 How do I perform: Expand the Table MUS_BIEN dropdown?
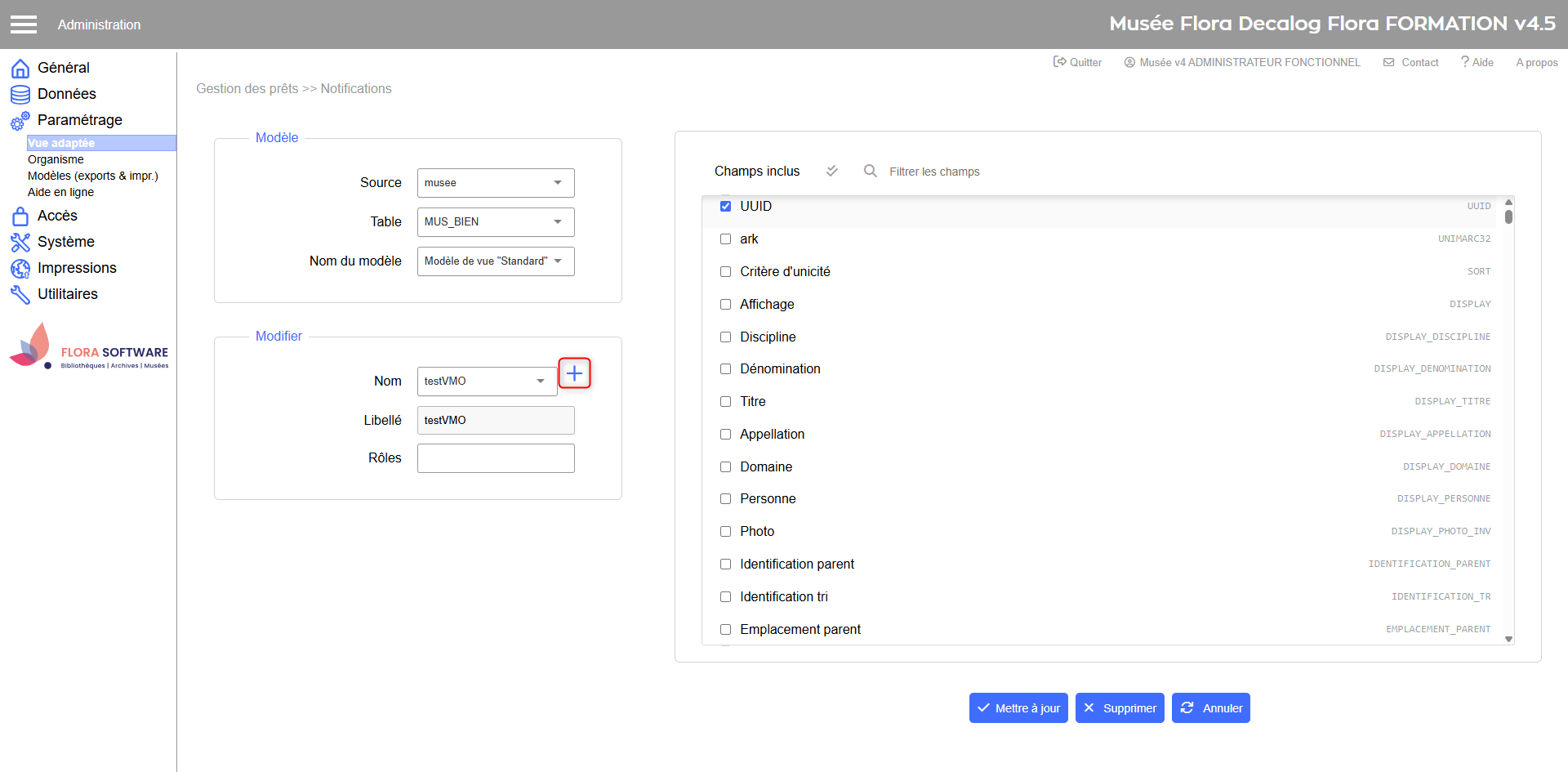(x=496, y=222)
